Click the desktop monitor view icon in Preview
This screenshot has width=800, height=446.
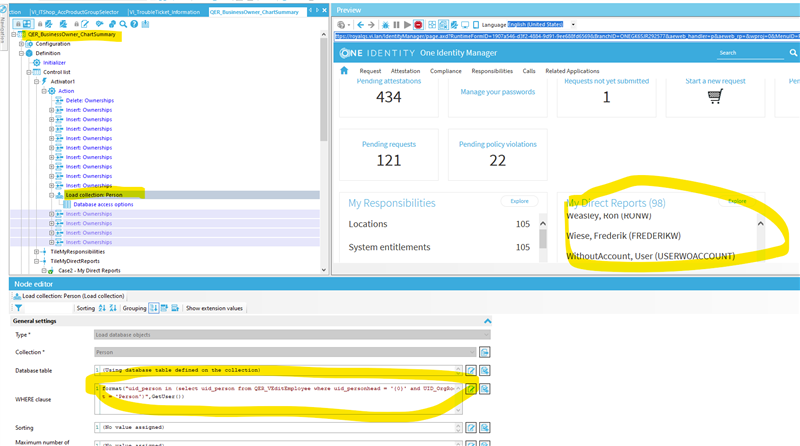click(465, 24)
